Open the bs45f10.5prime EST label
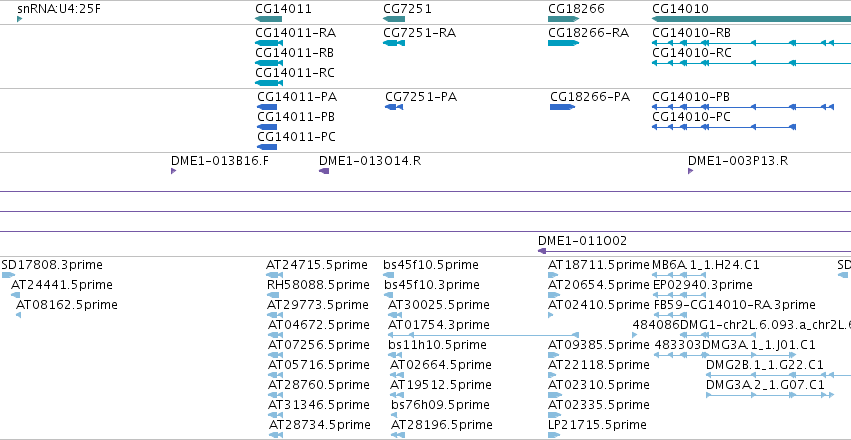 431,265
